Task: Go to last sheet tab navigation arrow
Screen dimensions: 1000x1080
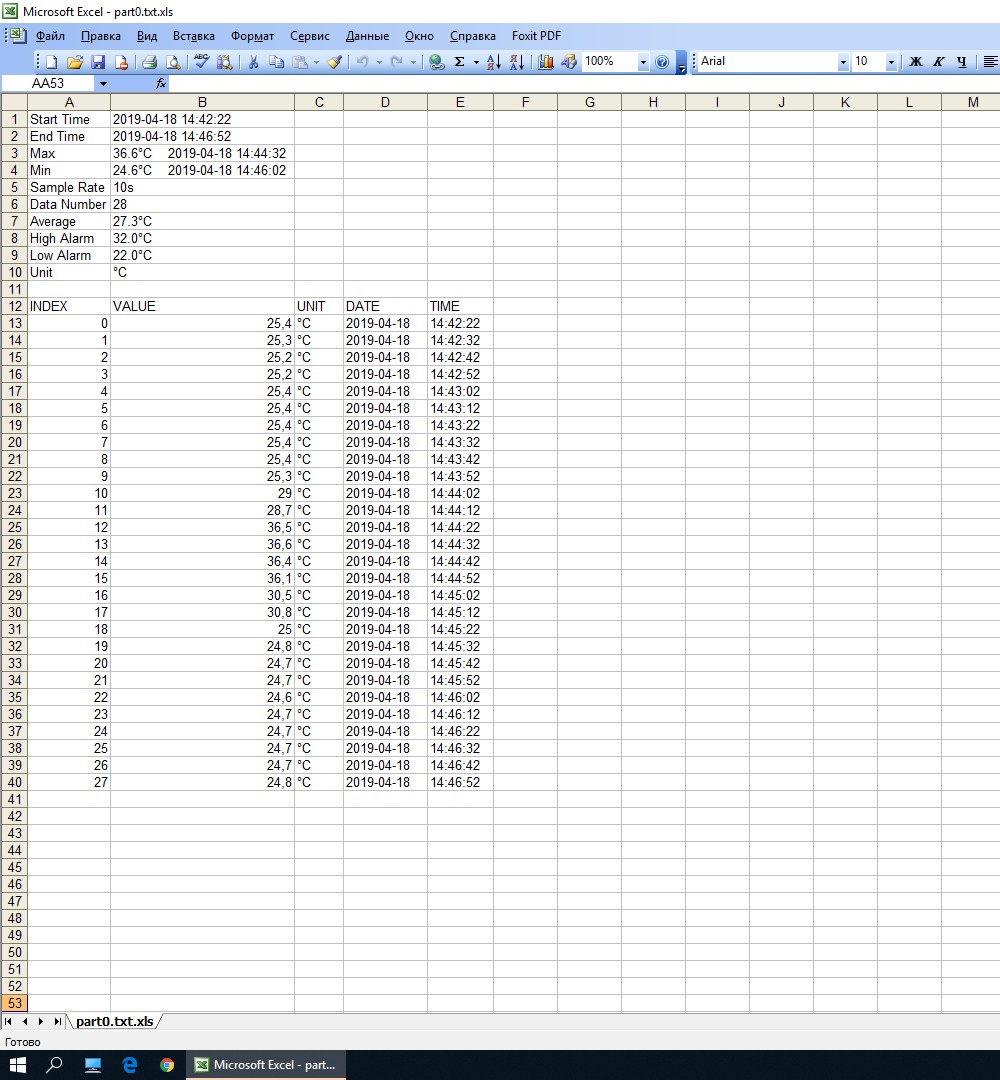Action: tap(58, 1021)
